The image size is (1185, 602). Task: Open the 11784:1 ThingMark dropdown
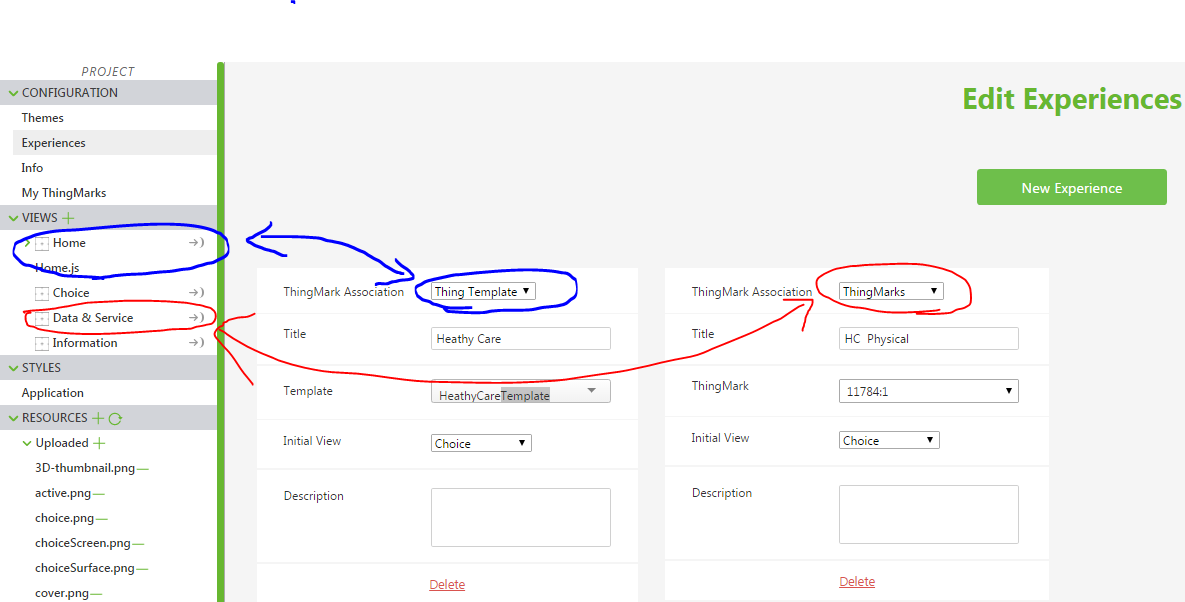[x=929, y=391]
